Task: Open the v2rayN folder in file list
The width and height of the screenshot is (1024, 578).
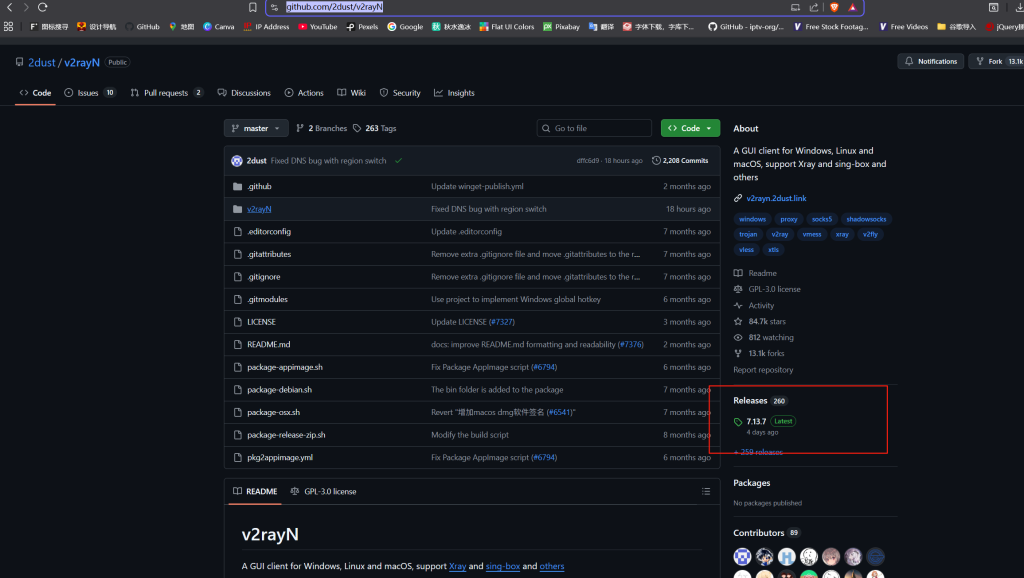Action: point(259,209)
